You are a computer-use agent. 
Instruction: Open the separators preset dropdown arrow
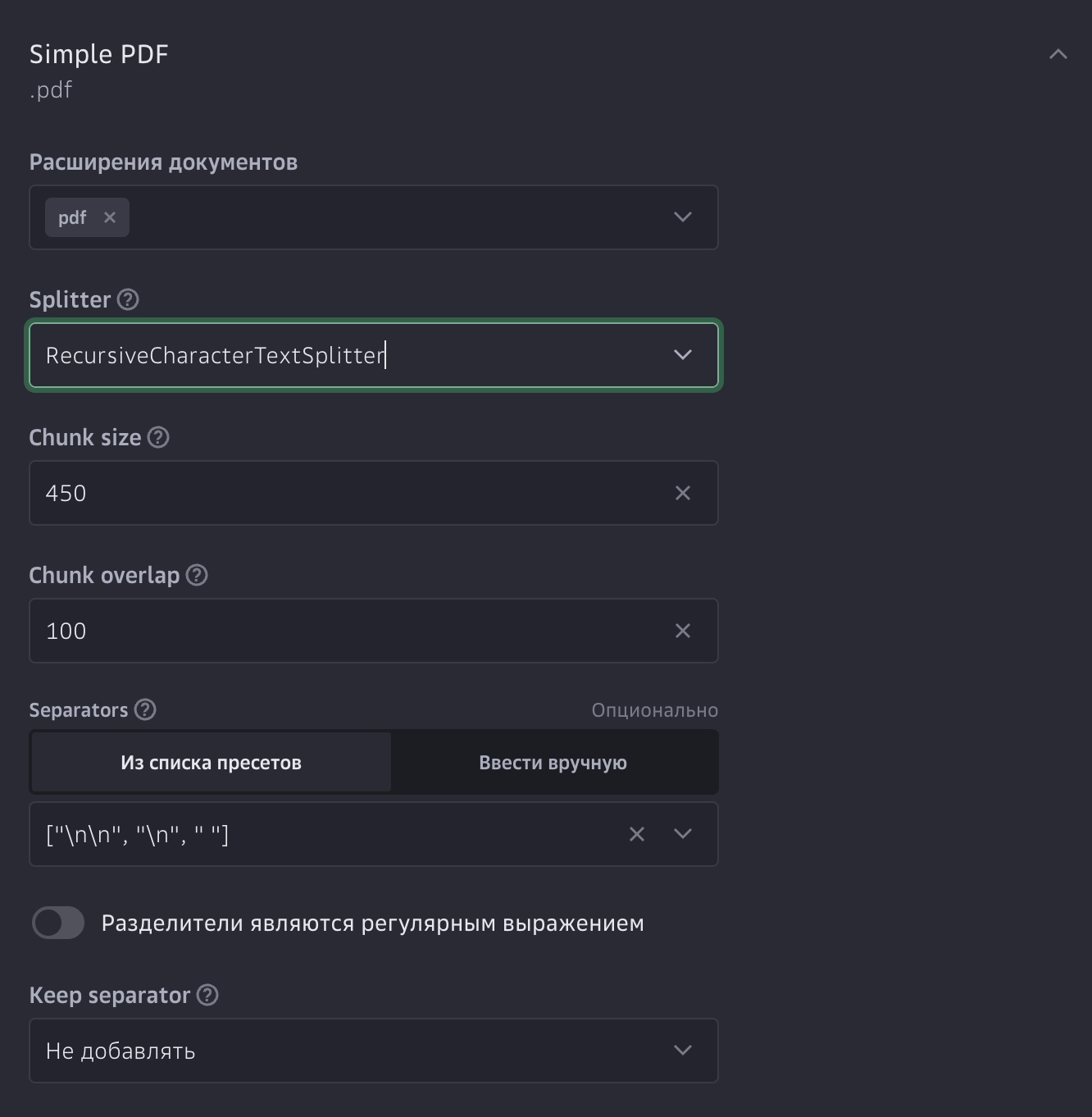(682, 834)
